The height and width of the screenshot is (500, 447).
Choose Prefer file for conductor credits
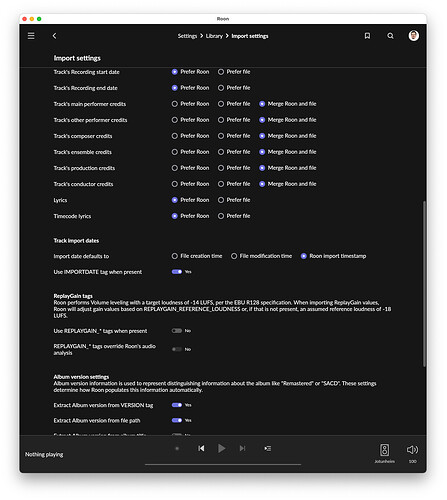click(x=234, y=184)
